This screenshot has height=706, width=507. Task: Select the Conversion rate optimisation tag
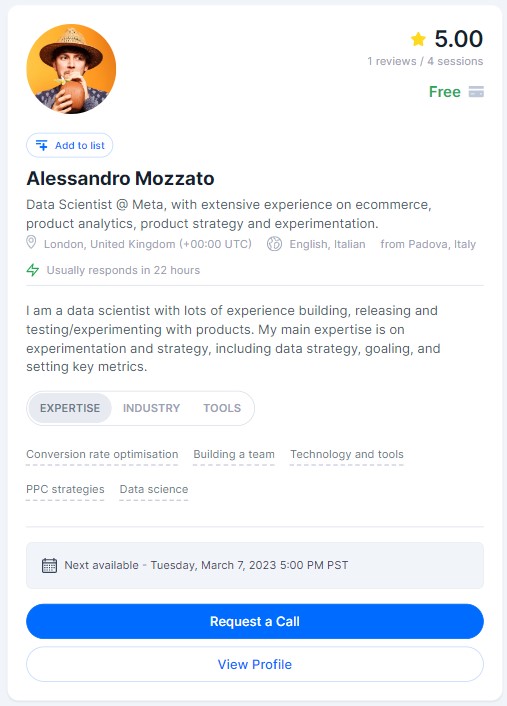click(x=102, y=454)
